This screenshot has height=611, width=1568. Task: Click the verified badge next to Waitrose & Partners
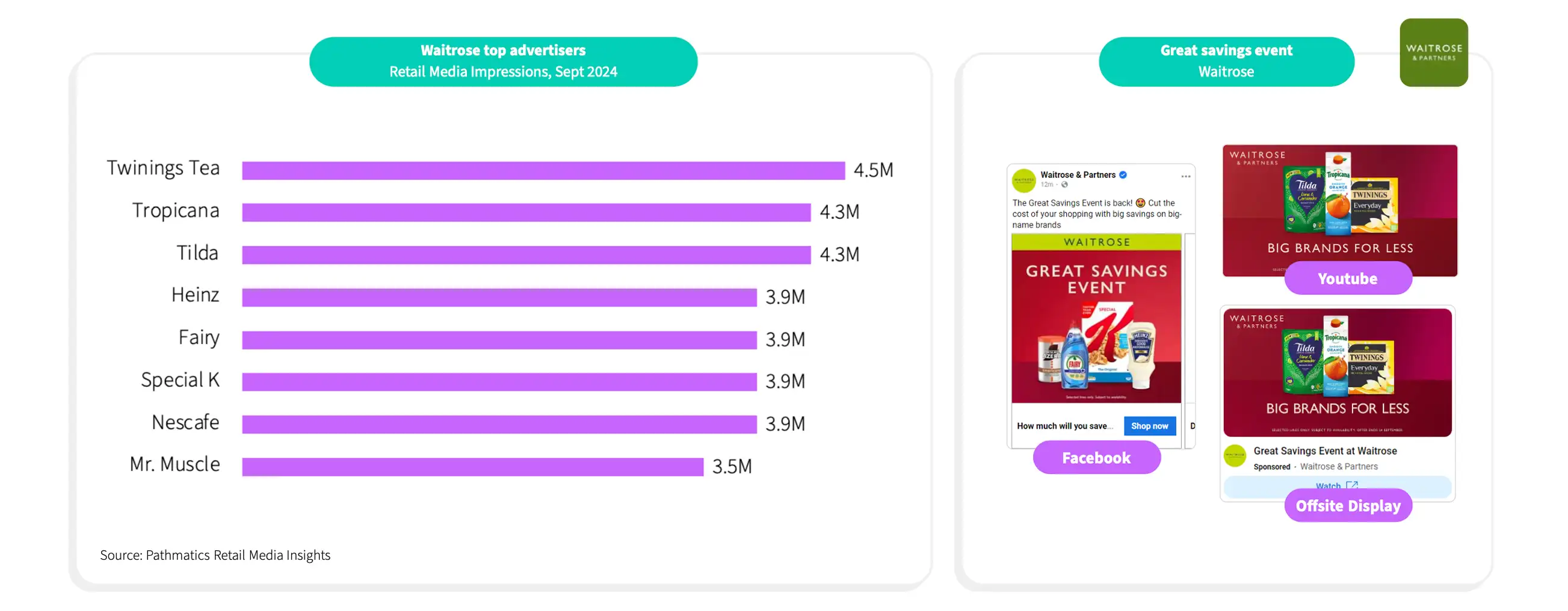click(x=1123, y=174)
